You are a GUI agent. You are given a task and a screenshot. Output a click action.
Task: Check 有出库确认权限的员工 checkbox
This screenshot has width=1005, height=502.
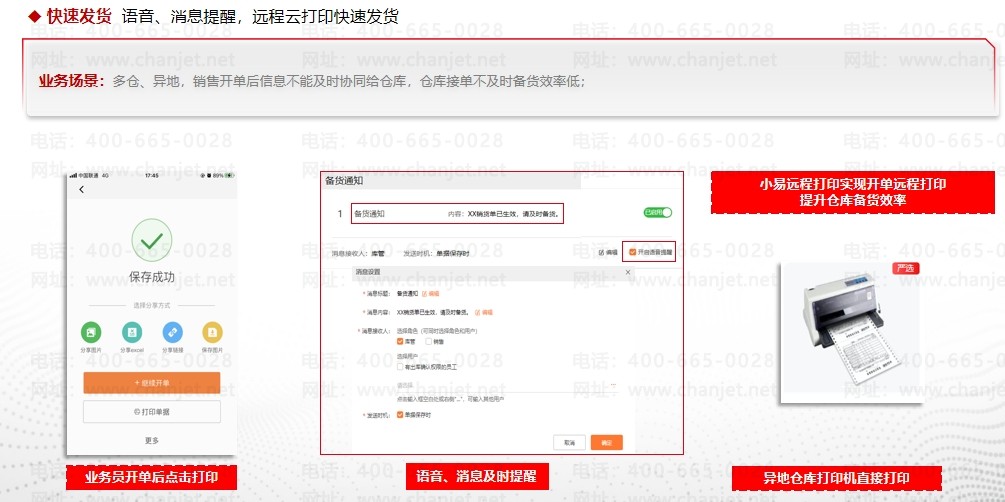(401, 367)
